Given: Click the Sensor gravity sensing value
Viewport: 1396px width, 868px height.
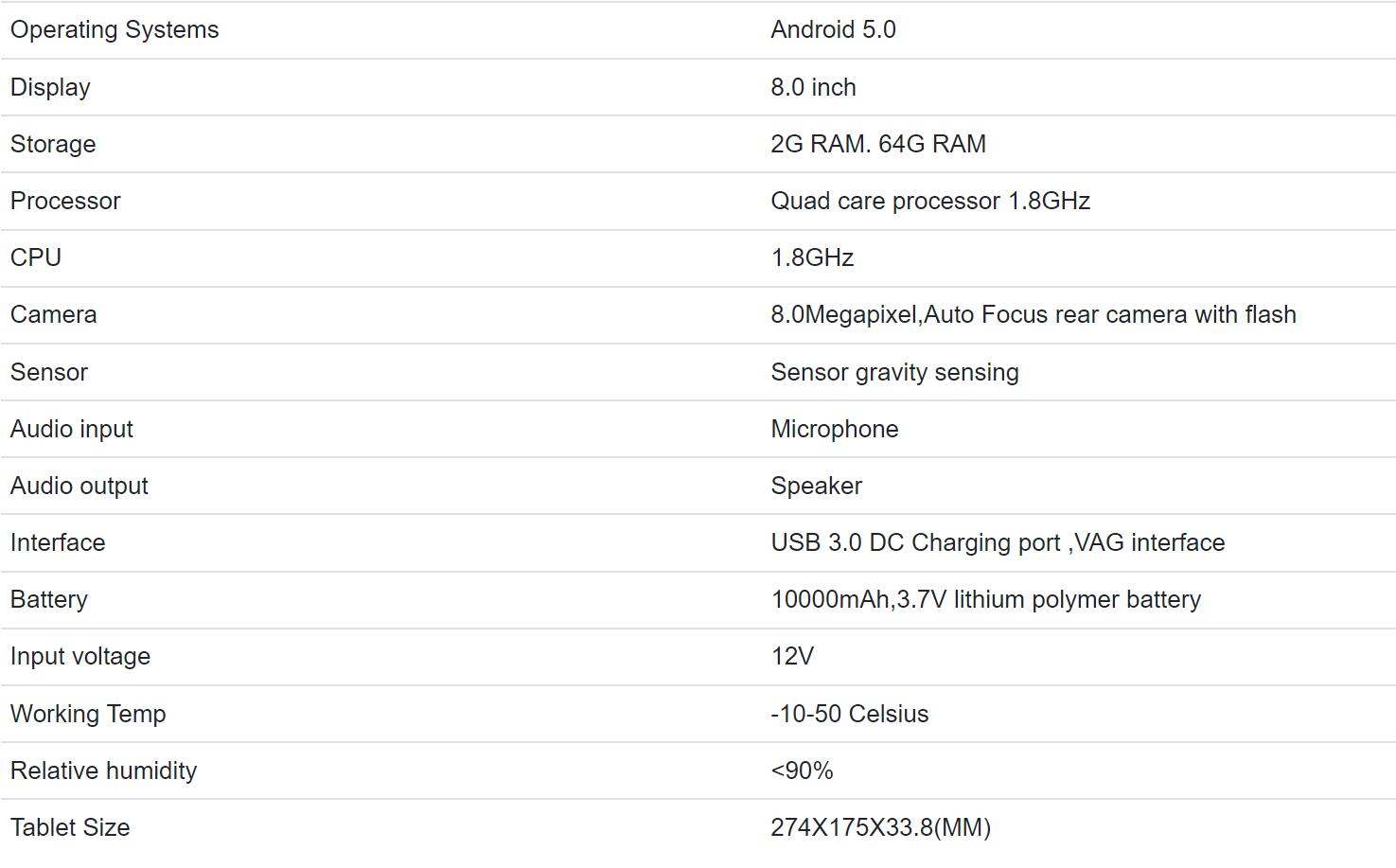Looking at the screenshot, I should [894, 372].
